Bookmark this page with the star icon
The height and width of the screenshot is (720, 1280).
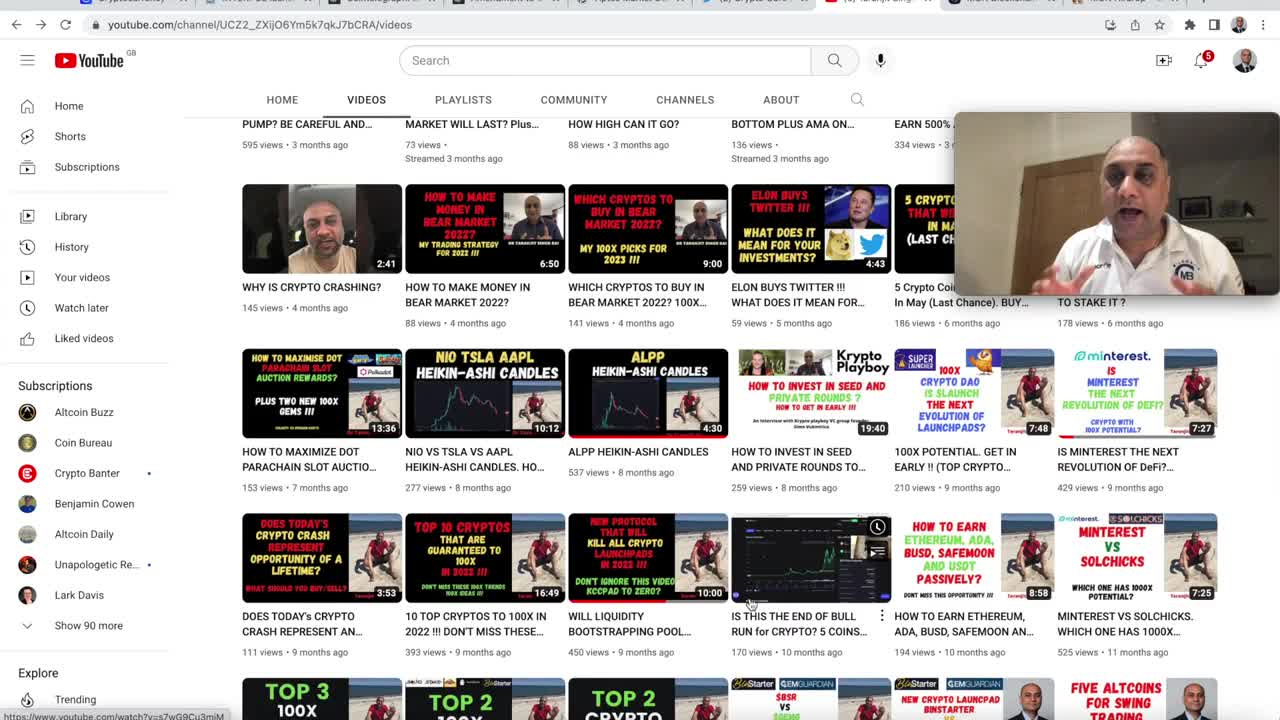click(x=1159, y=25)
